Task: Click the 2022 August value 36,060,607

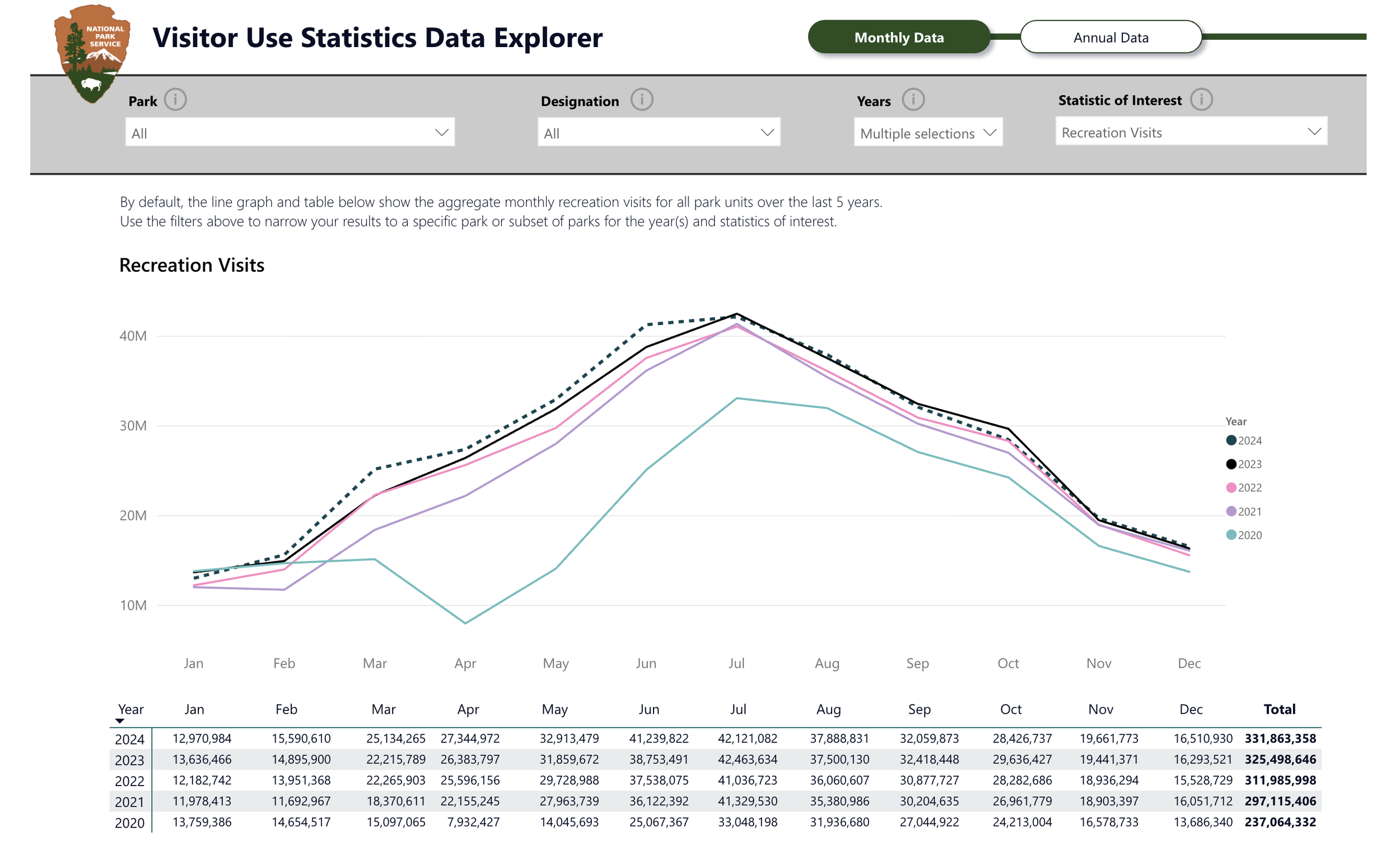Action: point(839,780)
